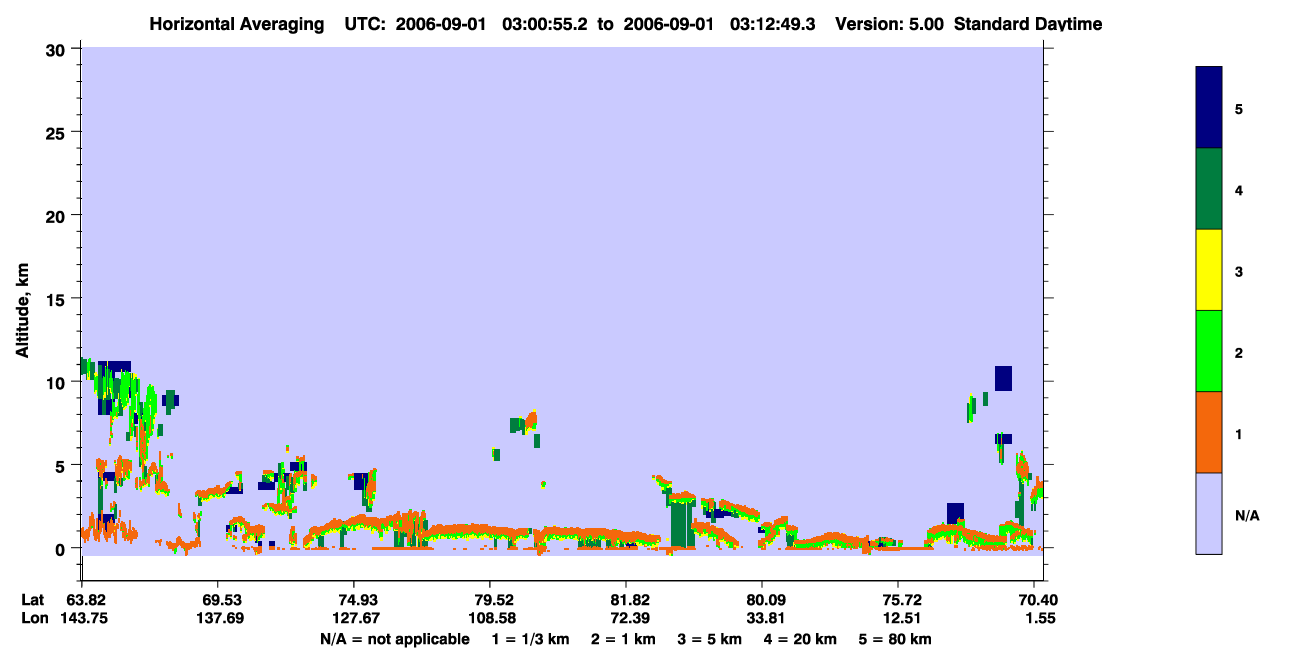Click the 15 tick on altitude axis
This screenshot has height=667, width=1300.
[x=60, y=299]
